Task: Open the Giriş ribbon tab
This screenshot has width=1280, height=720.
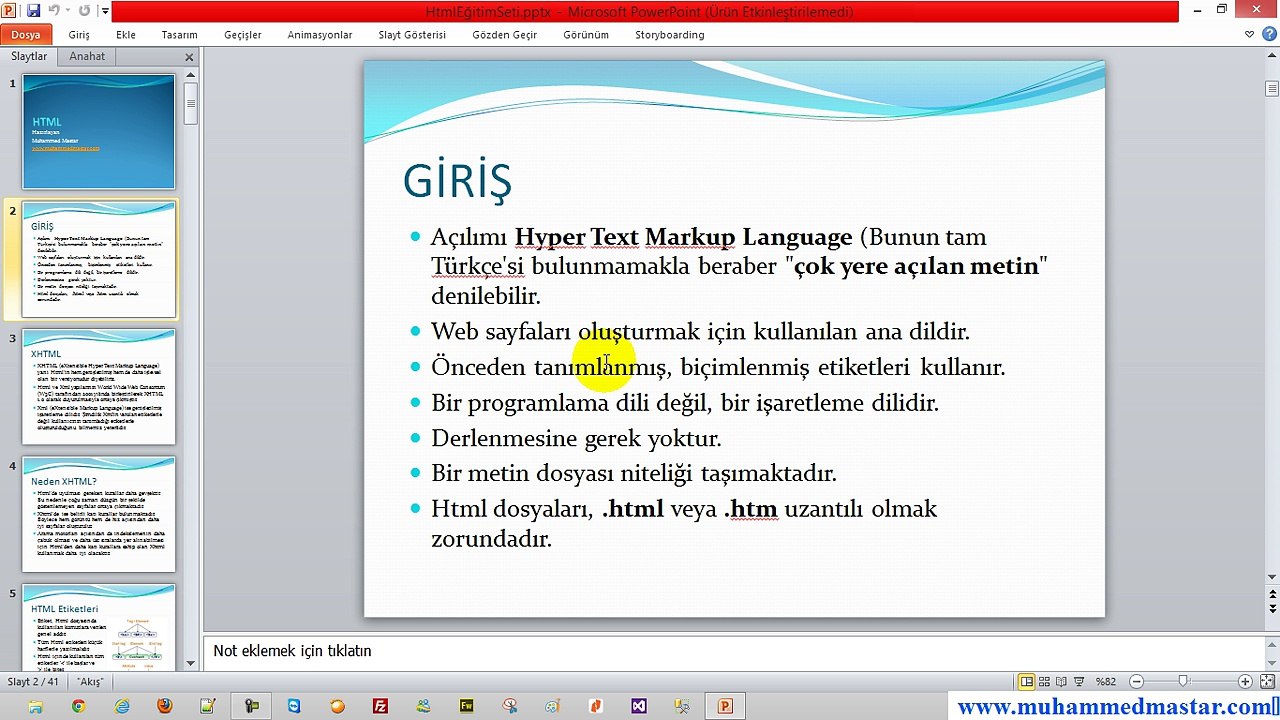Action: coord(79,35)
